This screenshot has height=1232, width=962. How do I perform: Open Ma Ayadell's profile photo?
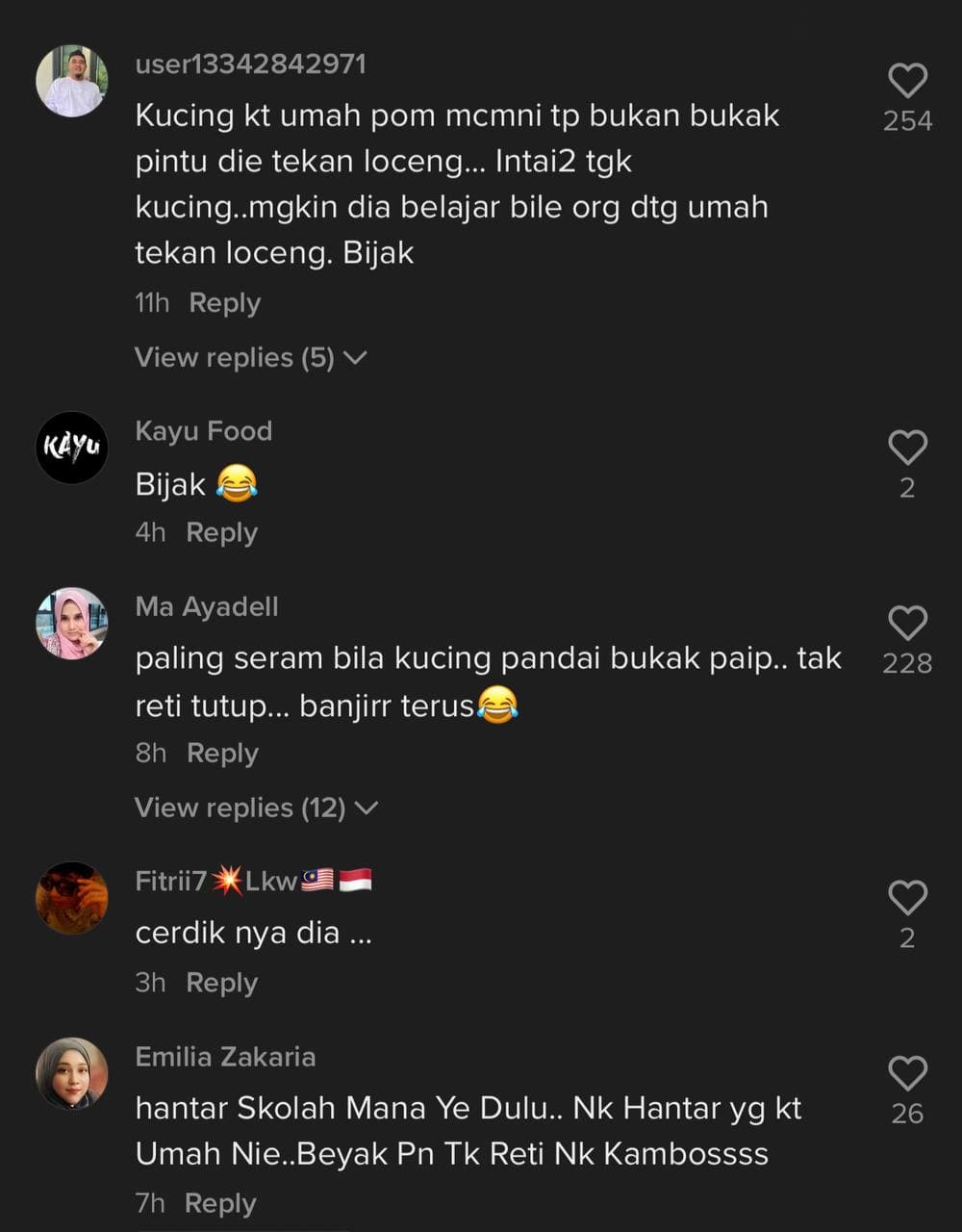pos(72,624)
